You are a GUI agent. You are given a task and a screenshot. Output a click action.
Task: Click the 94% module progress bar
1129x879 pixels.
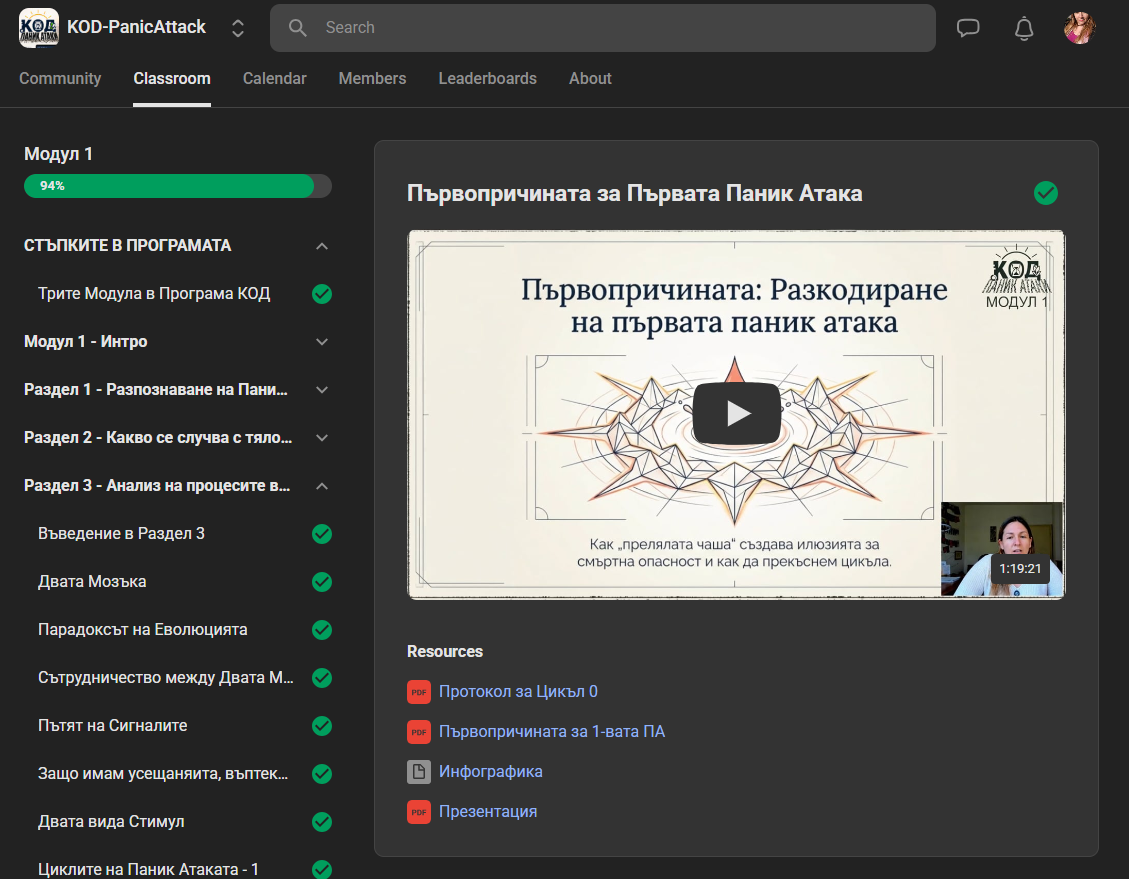(178, 186)
